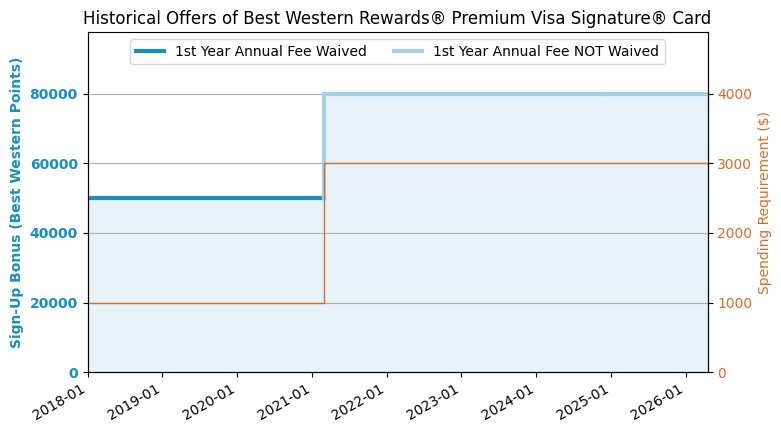The image size is (781, 433).
Task: Click the 20000 tick label
Action: 58,303
